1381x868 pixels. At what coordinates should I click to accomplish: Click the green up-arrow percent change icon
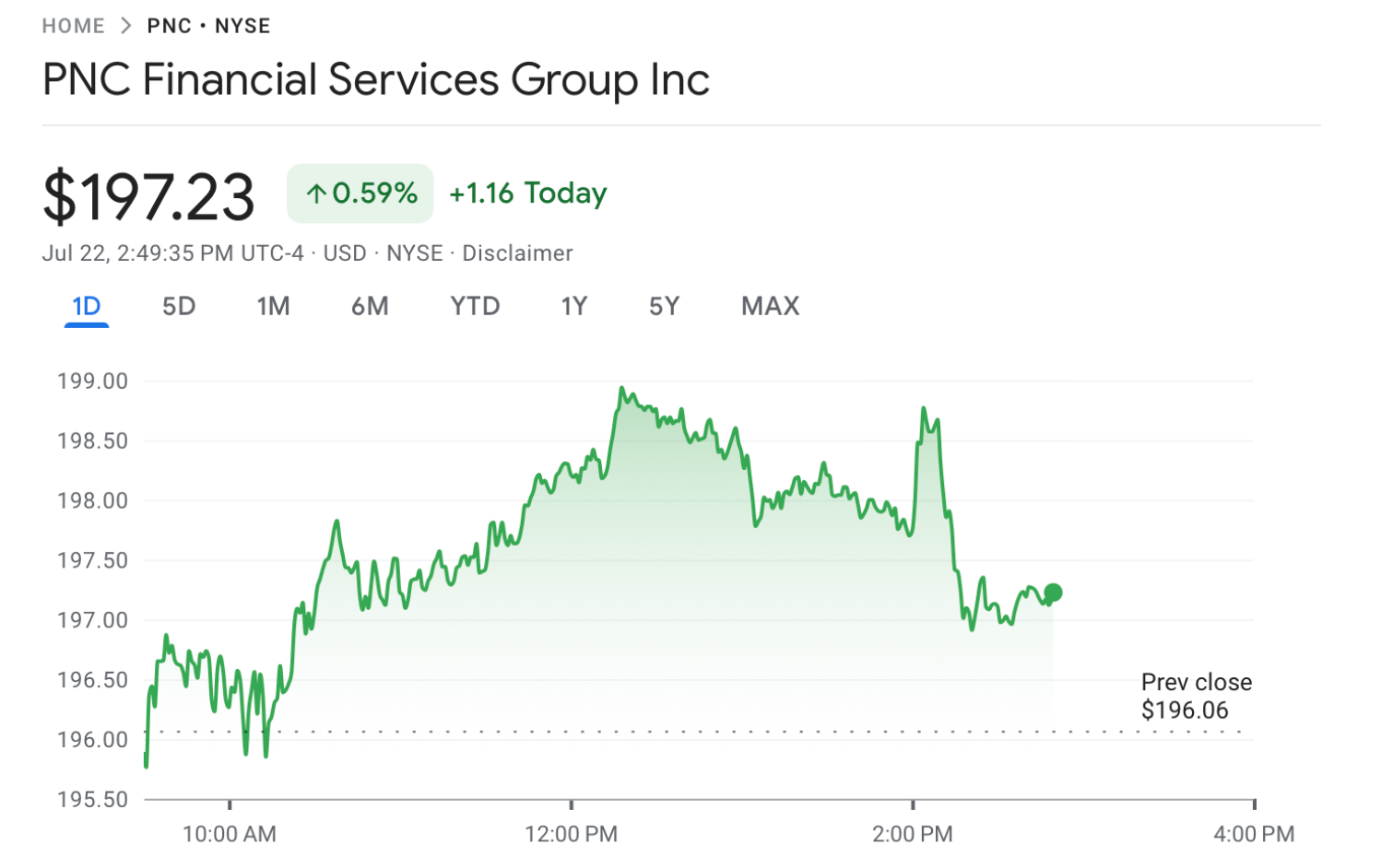tap(317, 194)
